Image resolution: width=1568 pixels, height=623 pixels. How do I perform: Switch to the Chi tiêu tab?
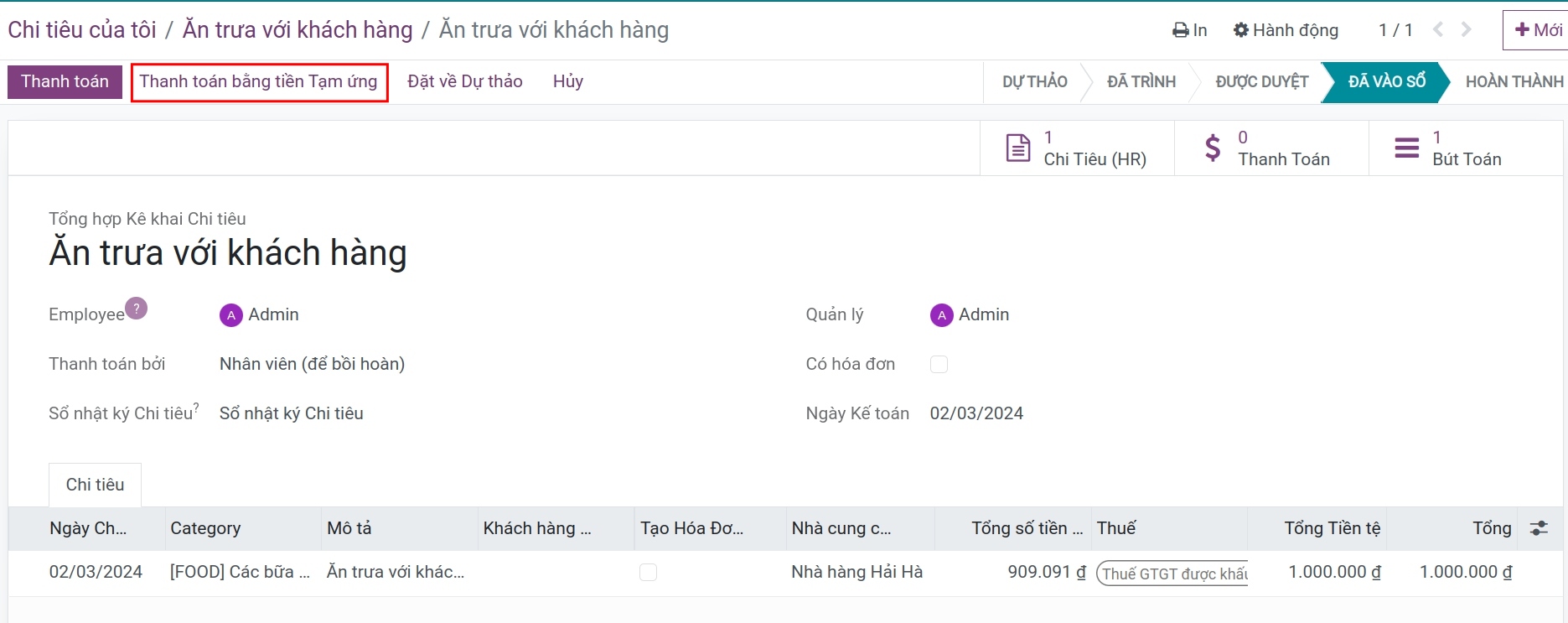(95, 485)
